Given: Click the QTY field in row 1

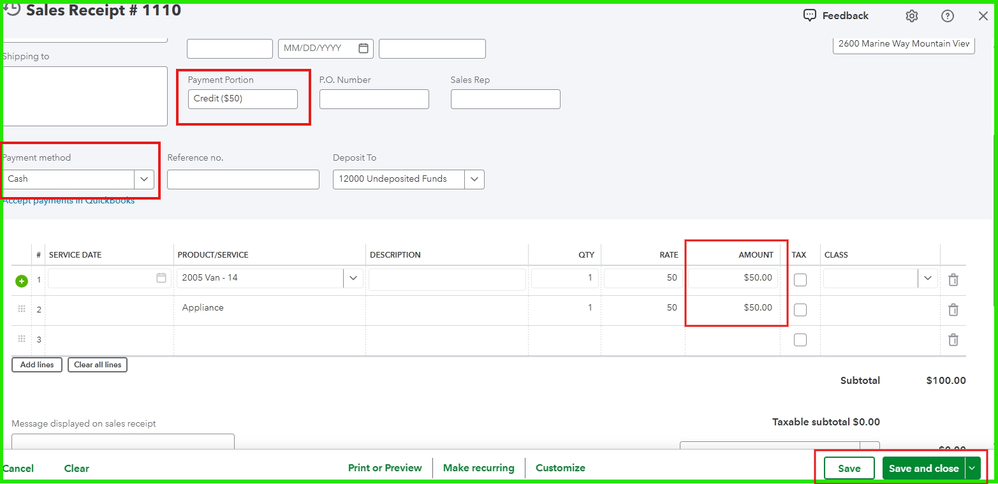Looking at the screenshot, I should pos(565,278).
